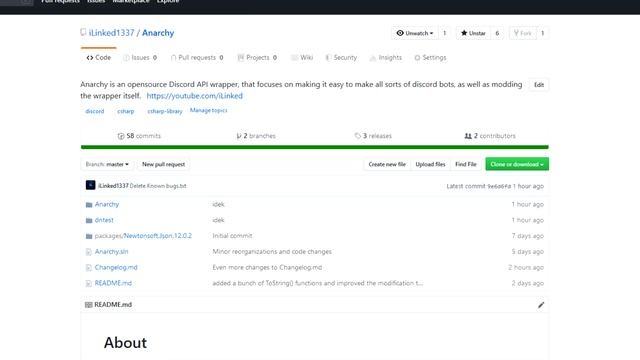640x360 pixels.
Task: Click New pull request
Action: (x=163, y=164)
